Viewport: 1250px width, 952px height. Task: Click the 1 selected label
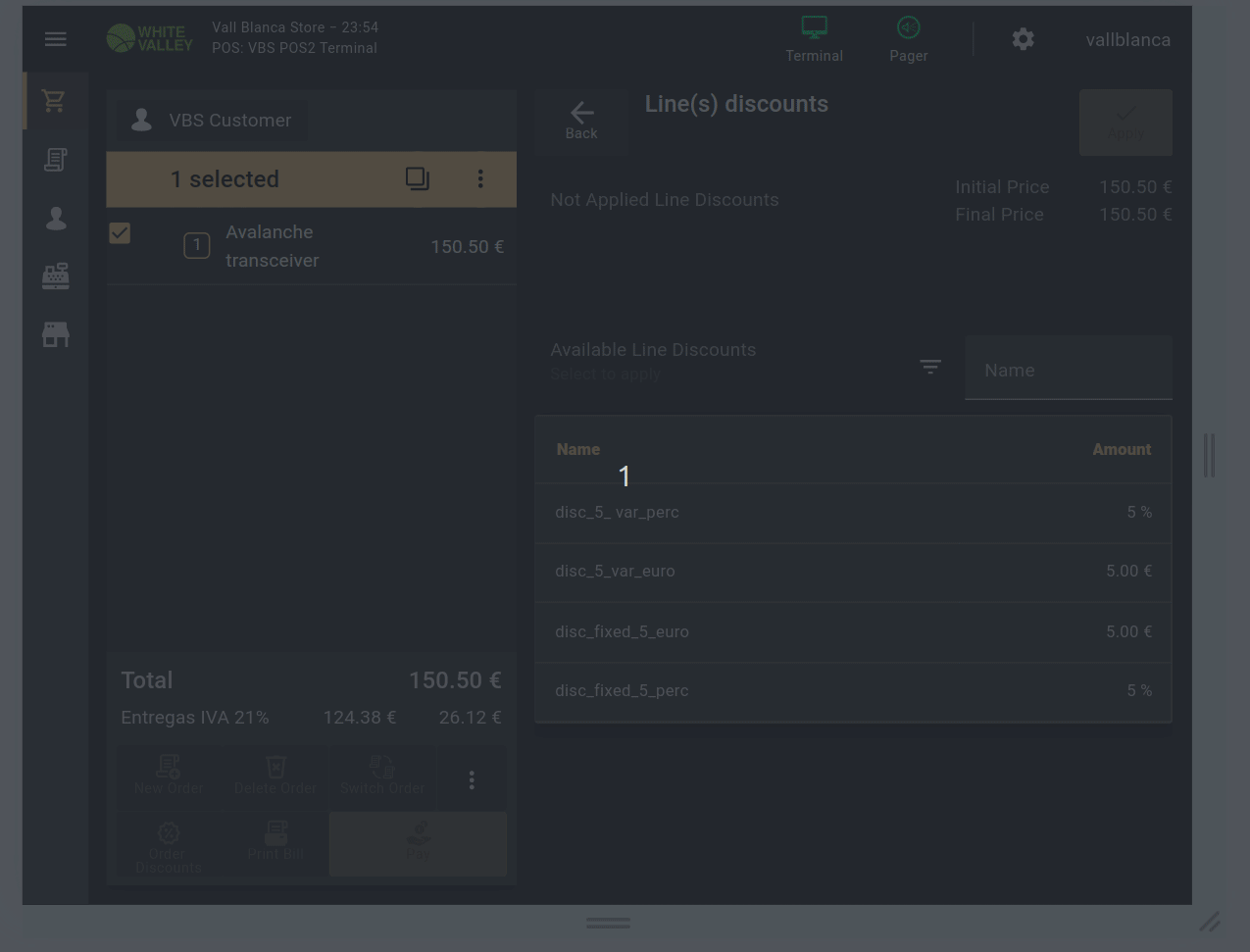point(225,179)
